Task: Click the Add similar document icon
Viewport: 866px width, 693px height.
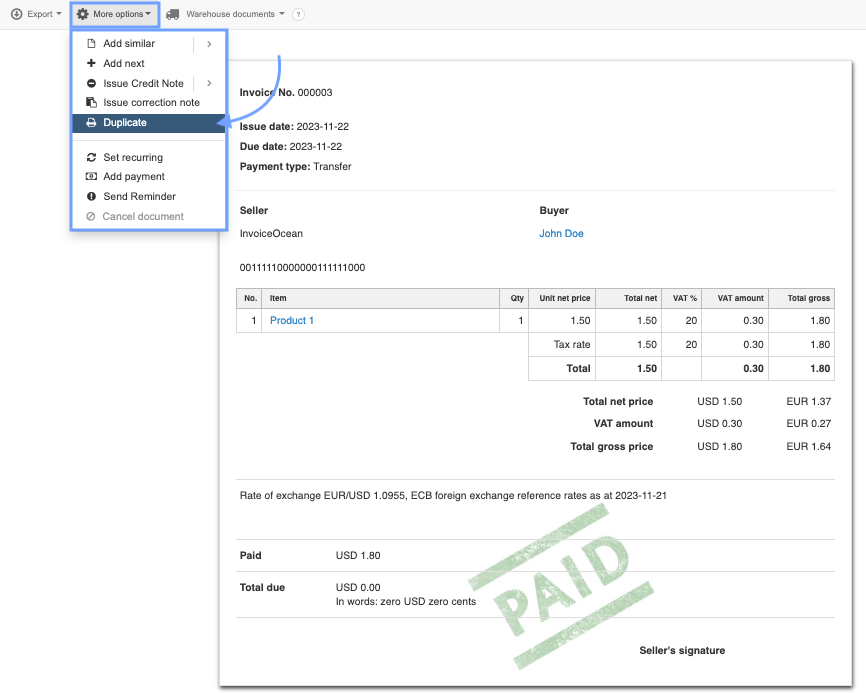Action: tap(92, 44)
